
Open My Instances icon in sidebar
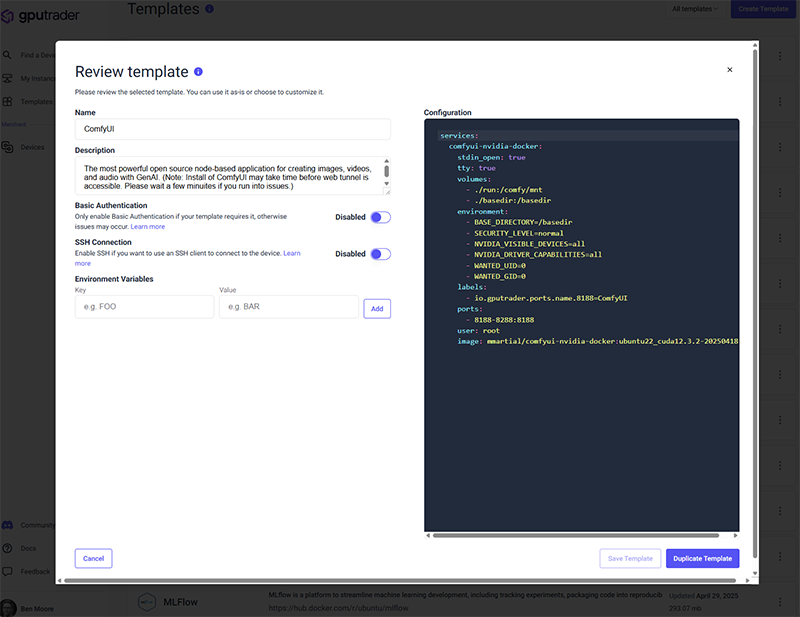7,78
